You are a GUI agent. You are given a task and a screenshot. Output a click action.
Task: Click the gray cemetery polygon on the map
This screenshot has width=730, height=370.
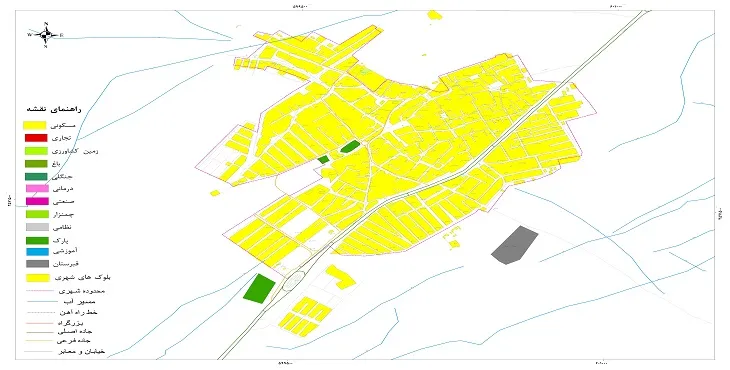pyautogui.click(x=514, y=245)
